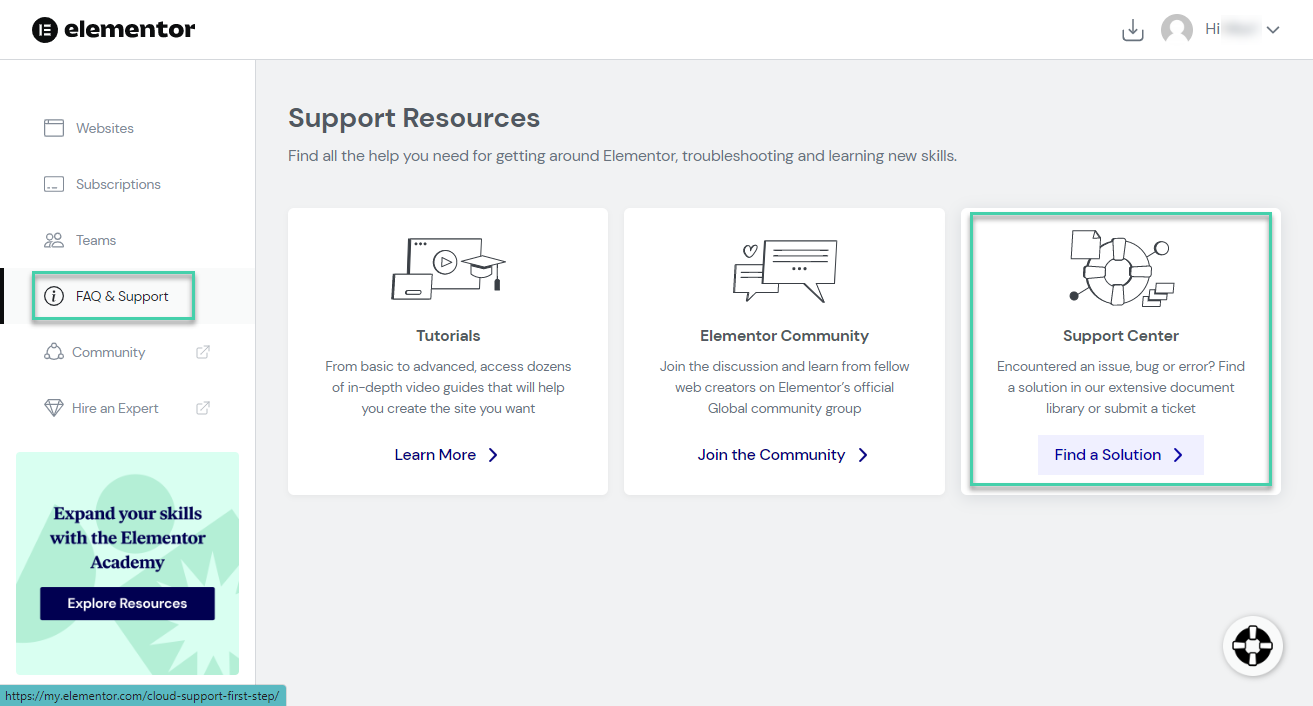The width and height of the screenshot is (1313, 706).
Task: Click the Support Center lifebuoy illustration
Action: pyautogui.click(x=1120, y=268)
